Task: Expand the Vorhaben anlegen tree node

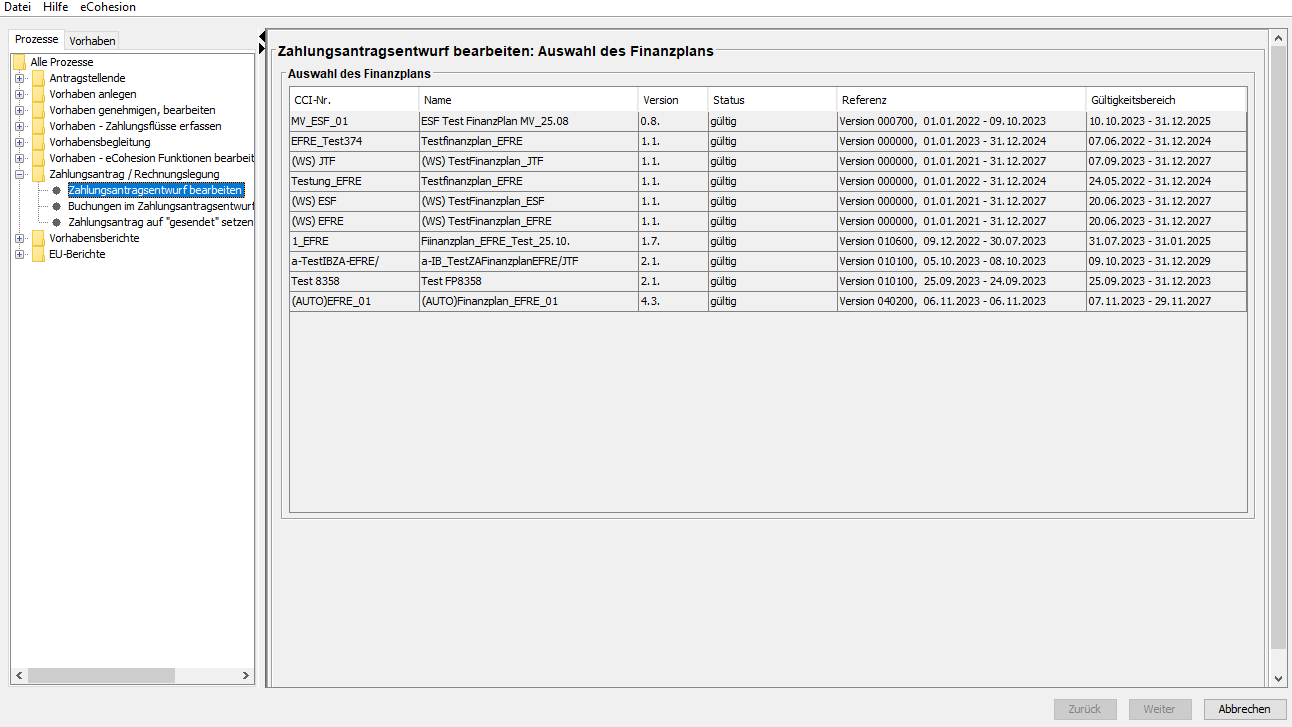Action: point(19,94)
